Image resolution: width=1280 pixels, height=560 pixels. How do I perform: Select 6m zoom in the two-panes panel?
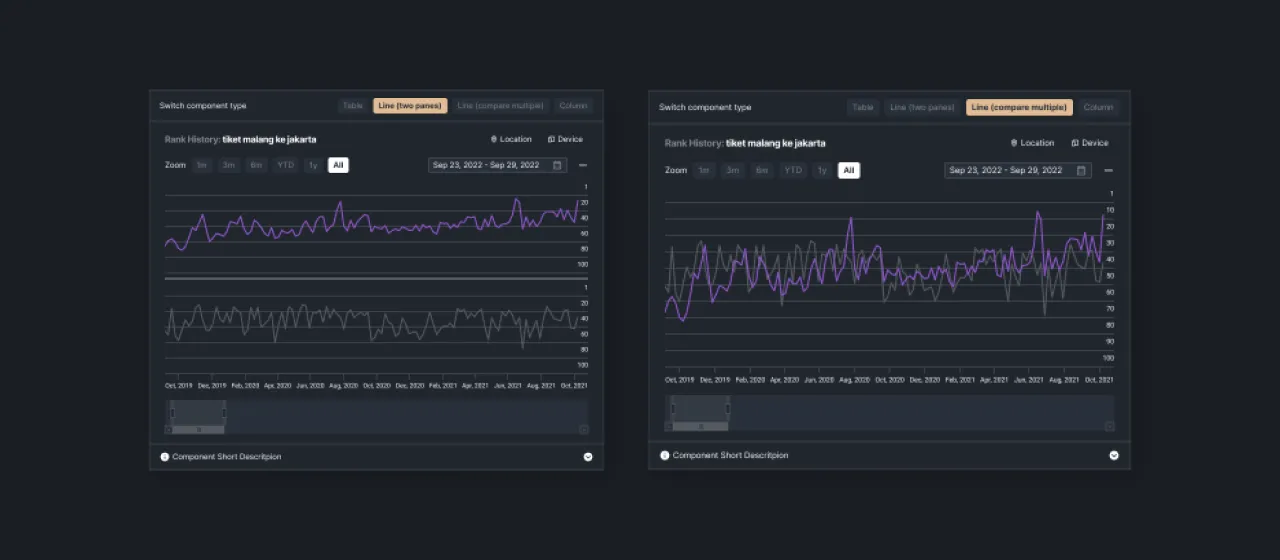[257, 165]
